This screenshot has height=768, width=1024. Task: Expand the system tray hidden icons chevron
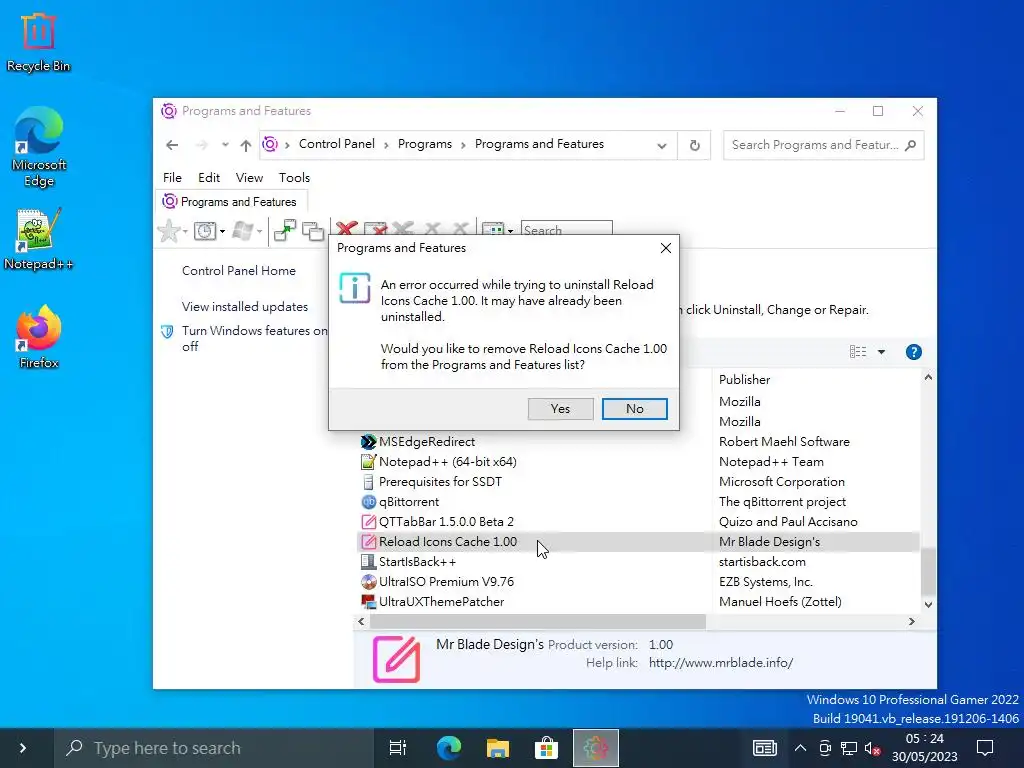799,748
